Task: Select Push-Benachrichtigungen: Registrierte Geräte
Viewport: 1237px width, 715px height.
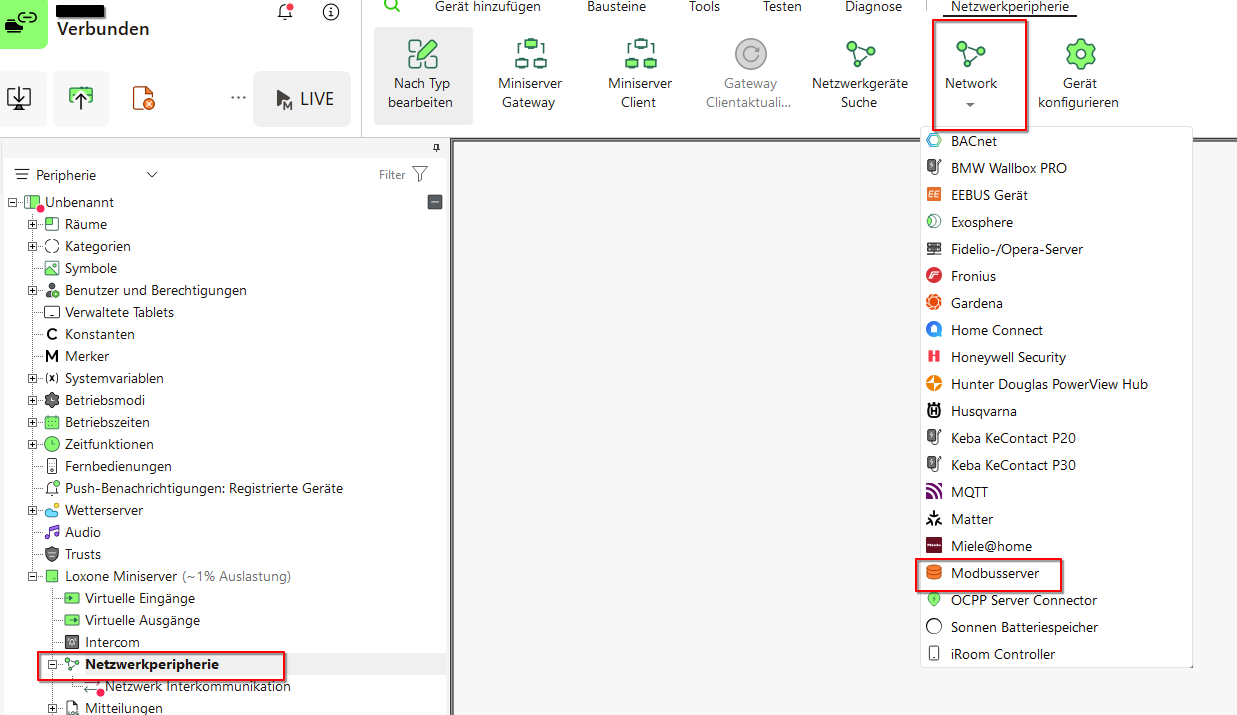Action: [204, 488]
